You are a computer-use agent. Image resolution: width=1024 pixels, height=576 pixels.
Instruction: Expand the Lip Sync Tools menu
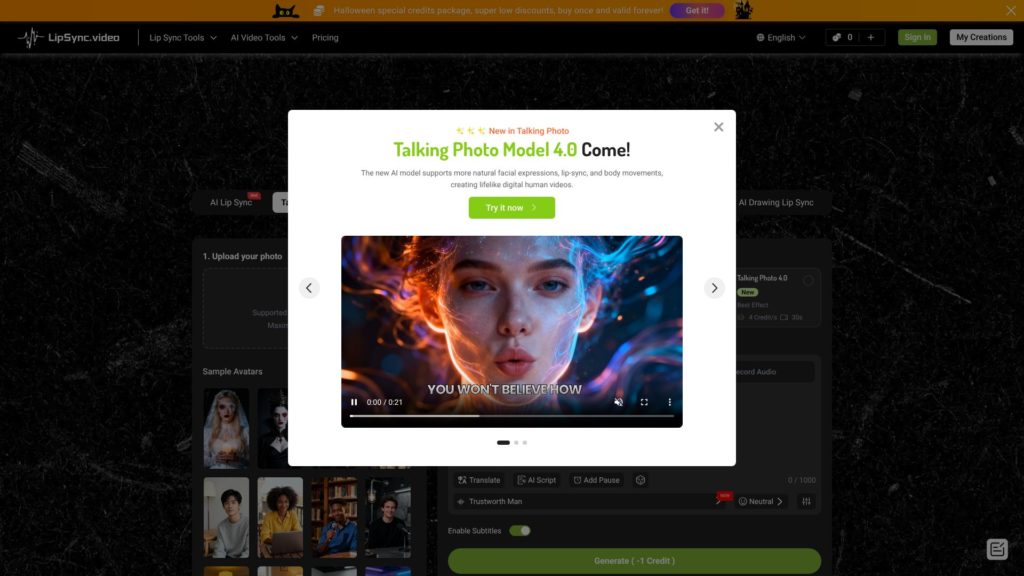tap(182, 38)
